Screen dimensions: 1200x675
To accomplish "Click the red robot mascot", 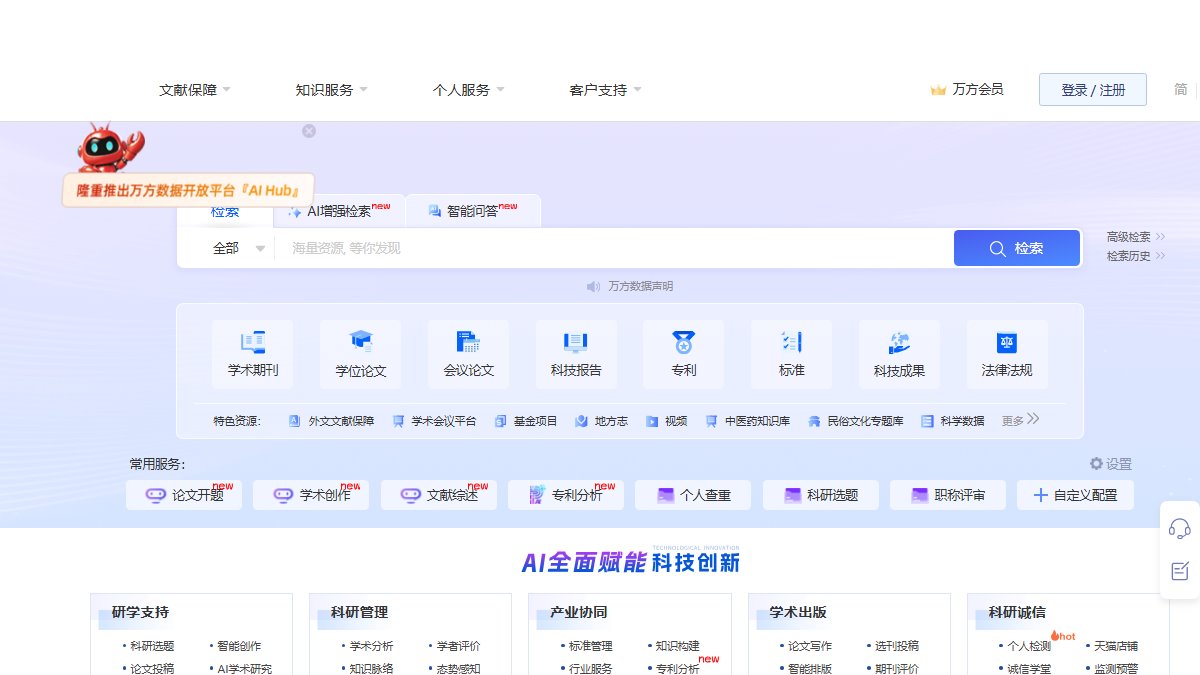I will tap(109, 148).
